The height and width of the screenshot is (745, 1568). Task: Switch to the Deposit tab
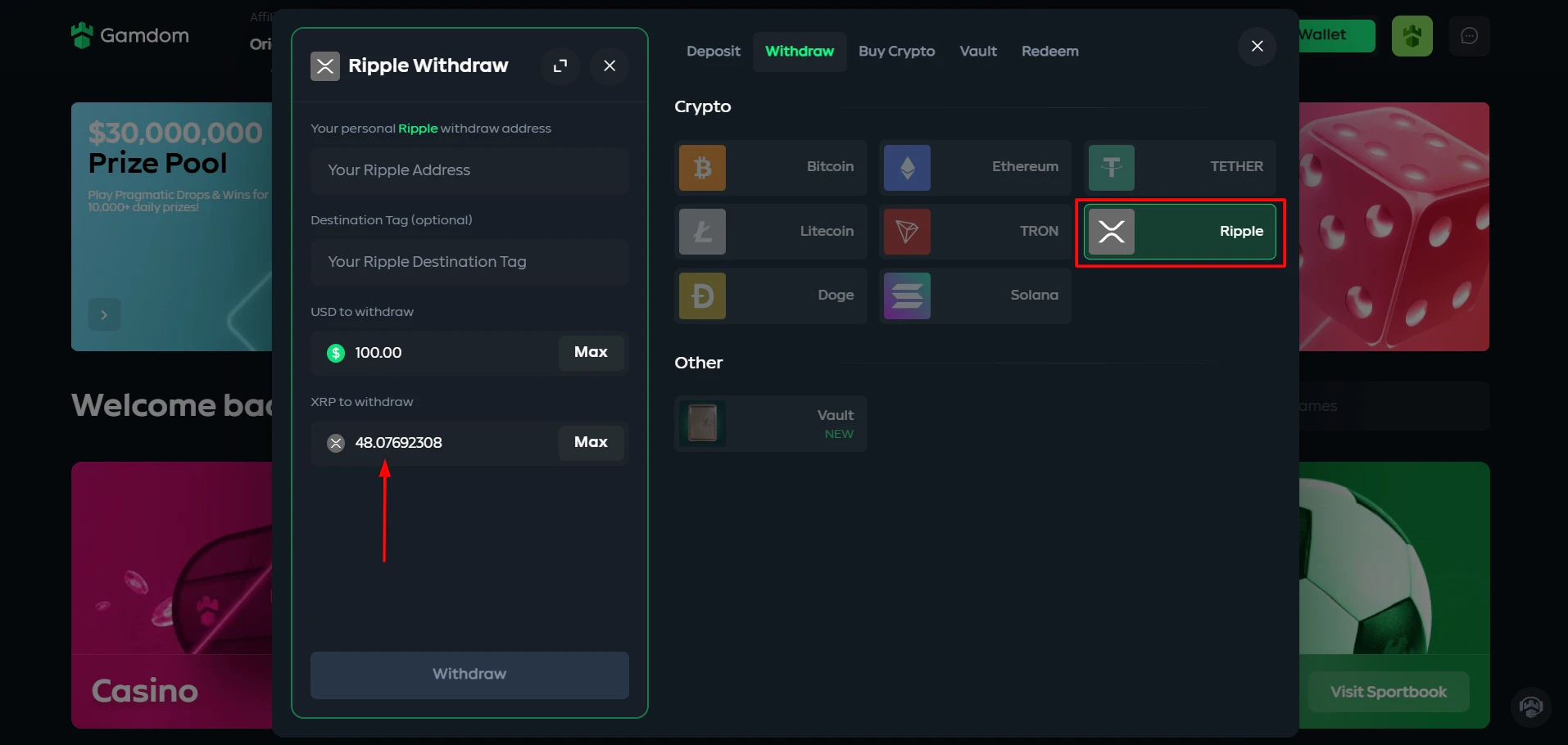(x=713, y=52)
